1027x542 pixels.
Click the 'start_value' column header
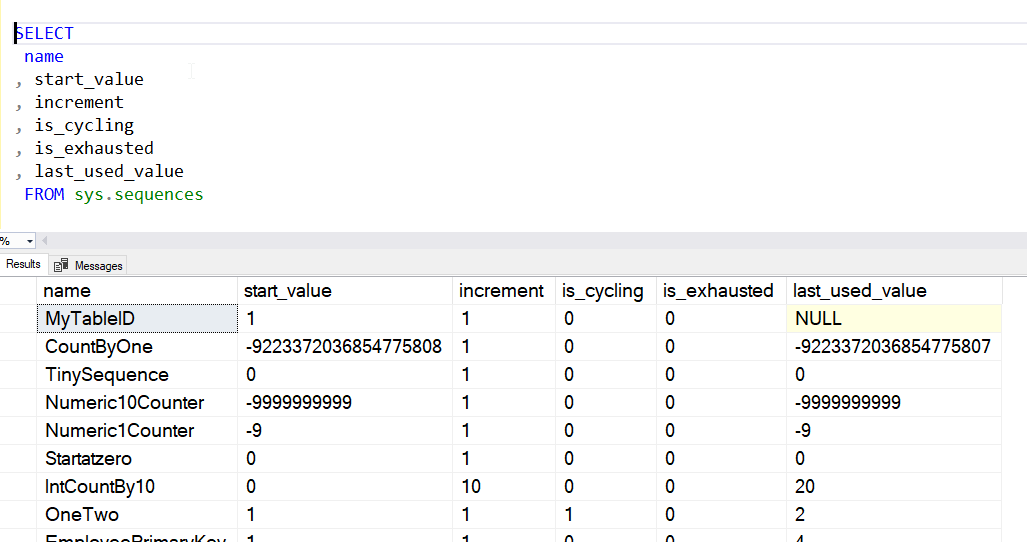tap(288, 291)
